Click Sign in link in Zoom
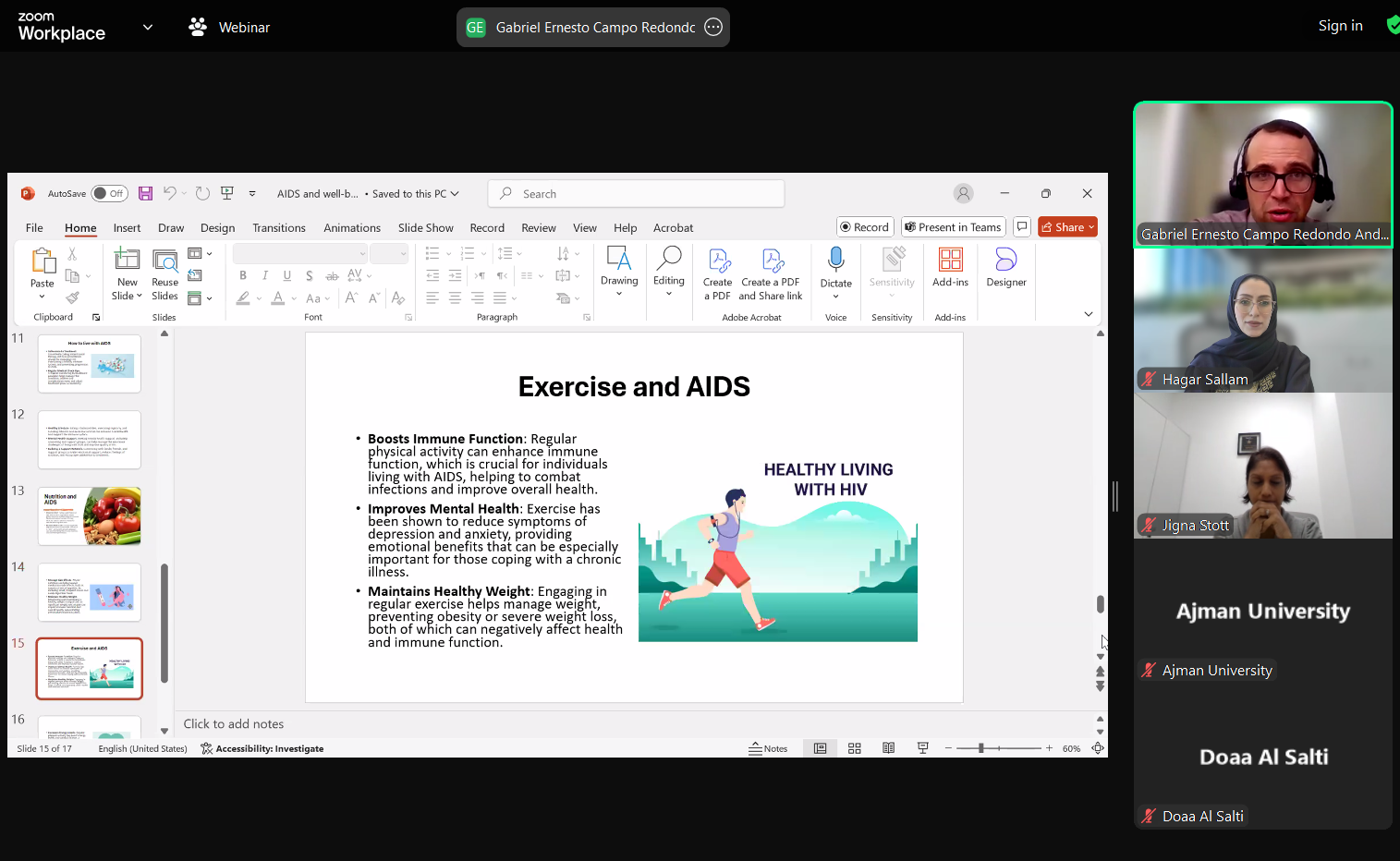Viewport: 1400px width, 861px height. (x=1340, y=26)
